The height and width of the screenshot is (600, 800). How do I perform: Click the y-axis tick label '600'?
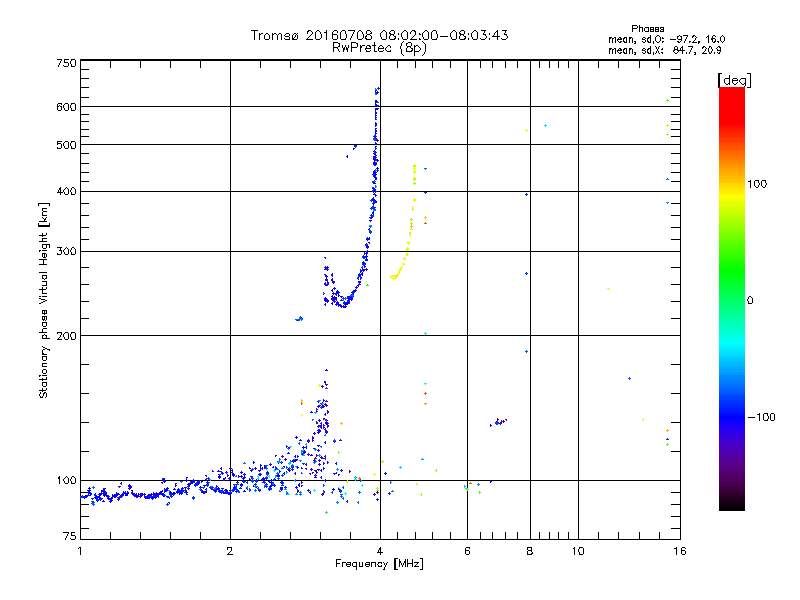point(66,107)
